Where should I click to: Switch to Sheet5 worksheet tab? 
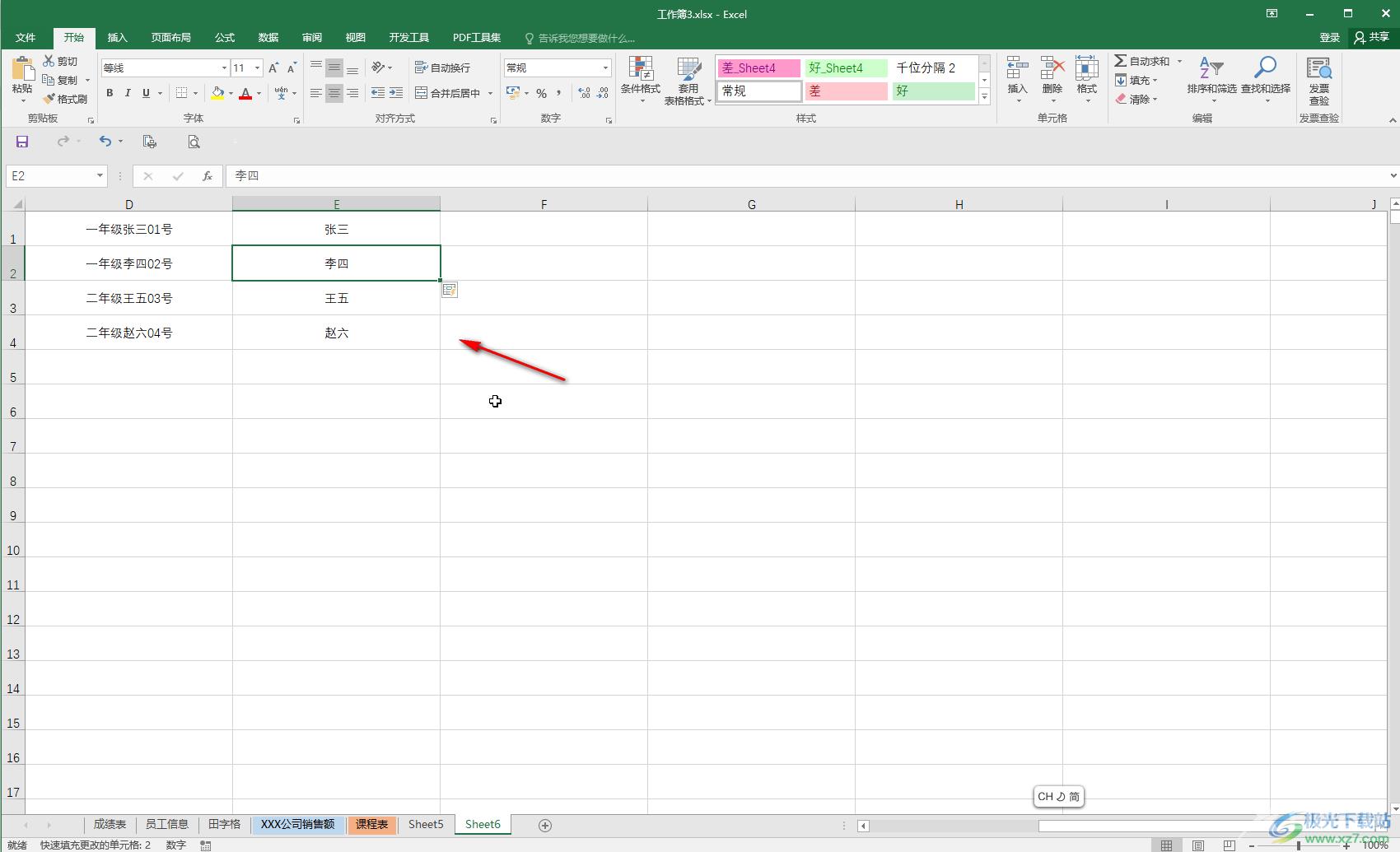pyautogui.click(x=426, y=824)
